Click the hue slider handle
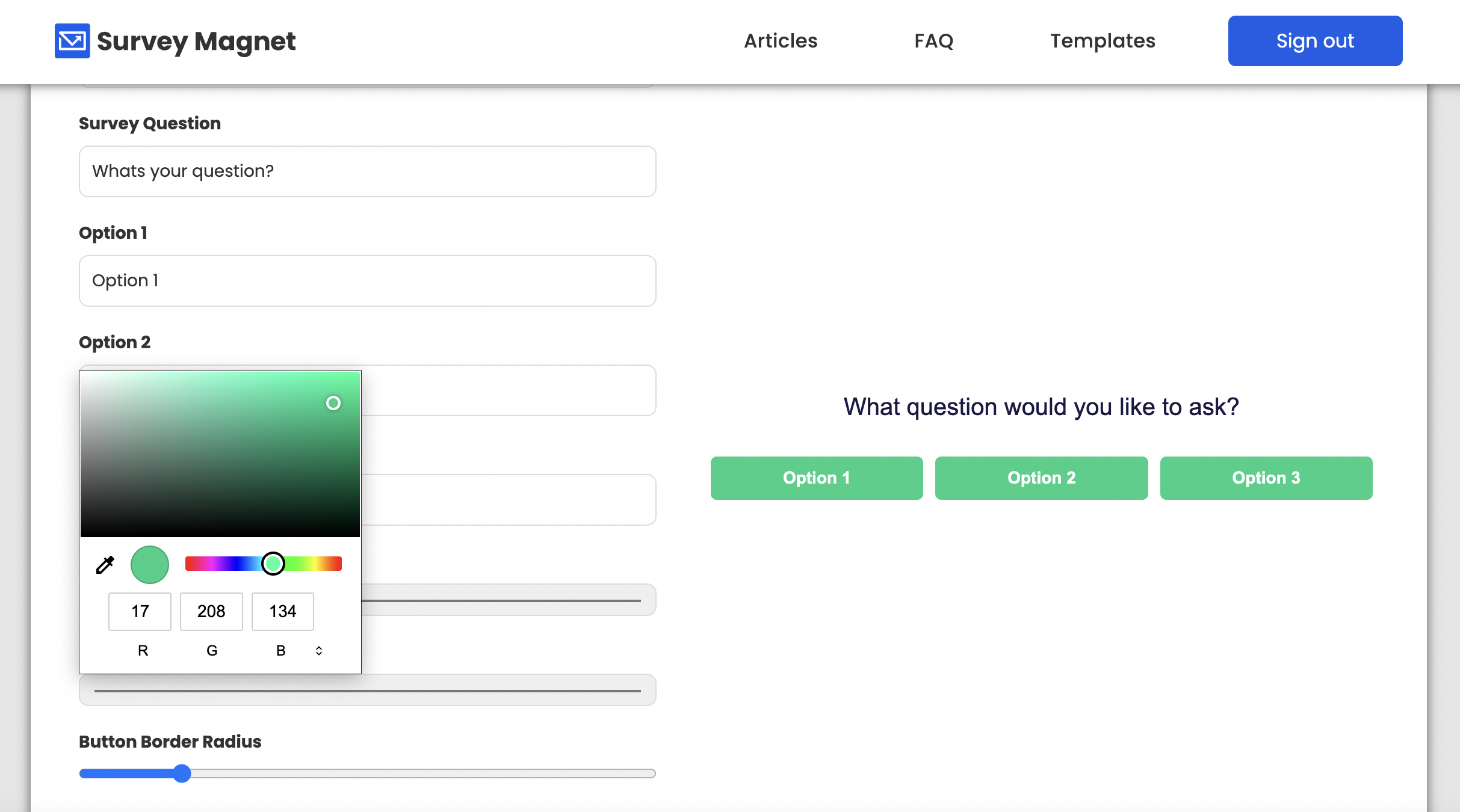Image resolution: width=1460 pixels, height=812 pixels. tap(273, 564)
